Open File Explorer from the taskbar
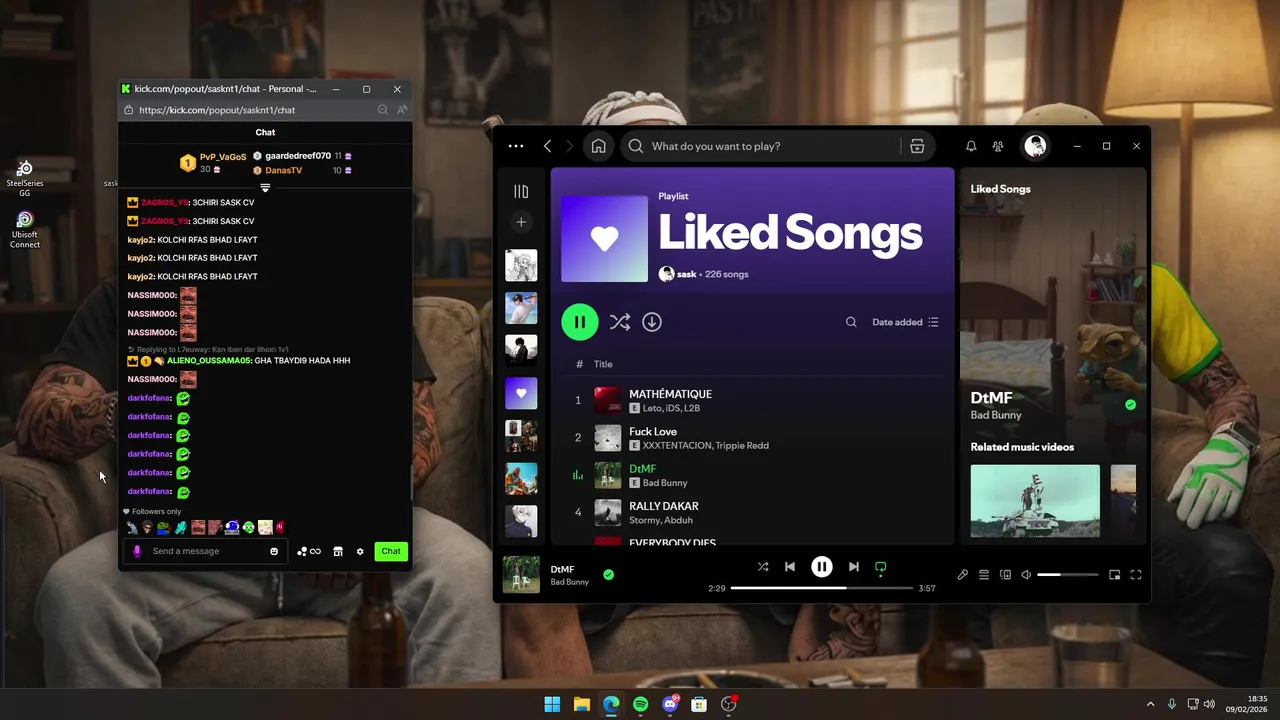 [x=581, y=704]
